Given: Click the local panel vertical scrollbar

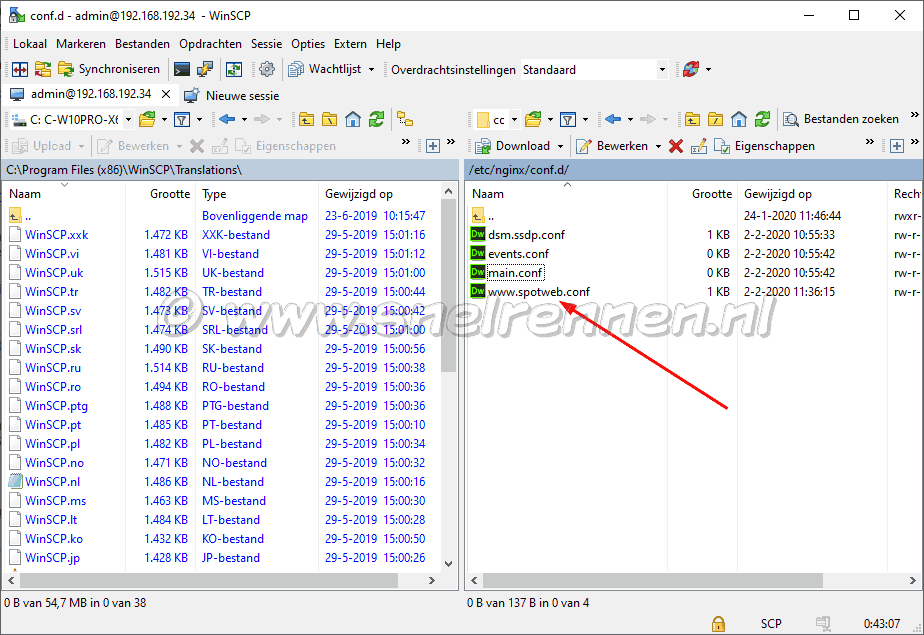Looking at the screenshot, I should tap(448, 286).
